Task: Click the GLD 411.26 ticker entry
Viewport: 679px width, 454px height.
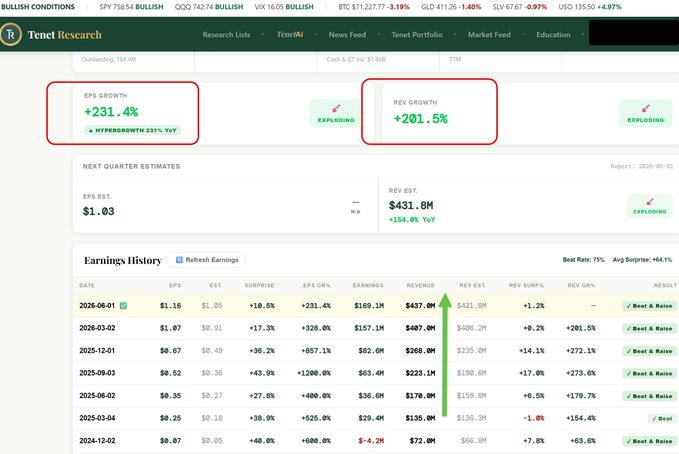Action: [x=451, y=7]
